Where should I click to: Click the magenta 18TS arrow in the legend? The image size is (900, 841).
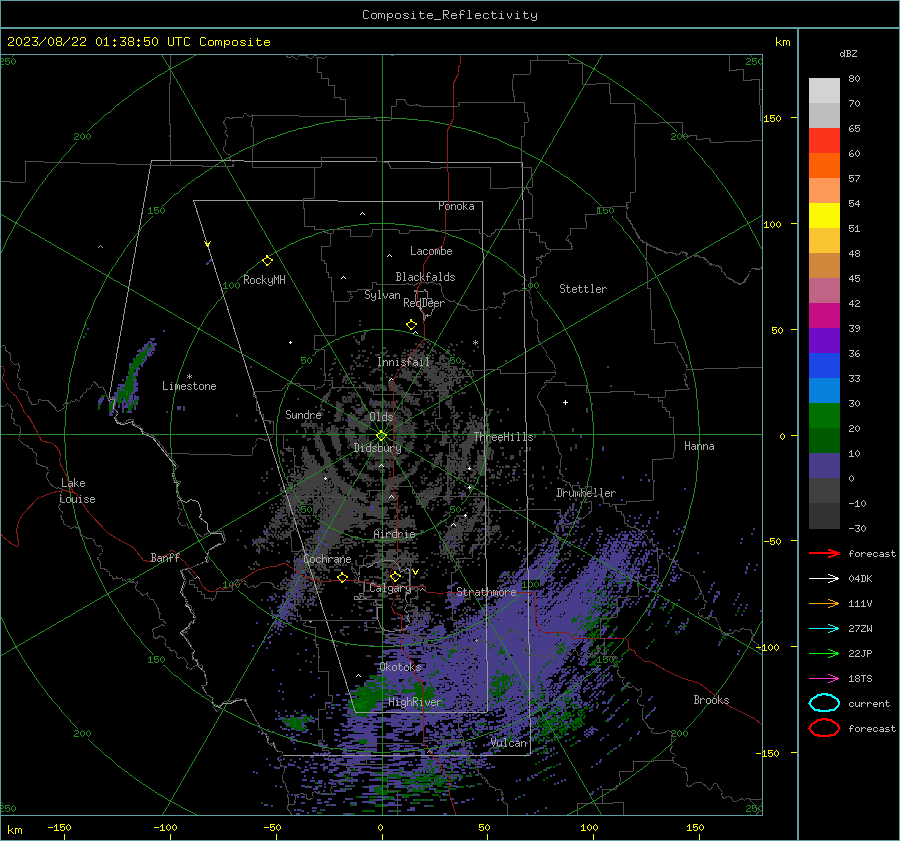pyautogui.click(x=824, y=679)
